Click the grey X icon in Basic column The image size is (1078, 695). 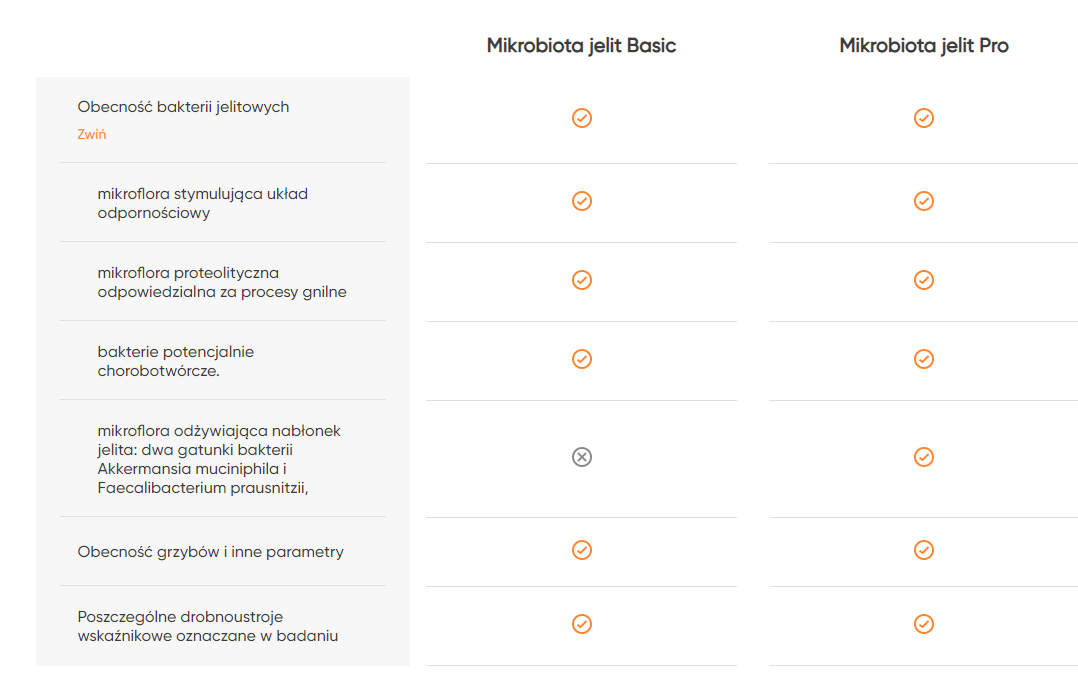582,457
